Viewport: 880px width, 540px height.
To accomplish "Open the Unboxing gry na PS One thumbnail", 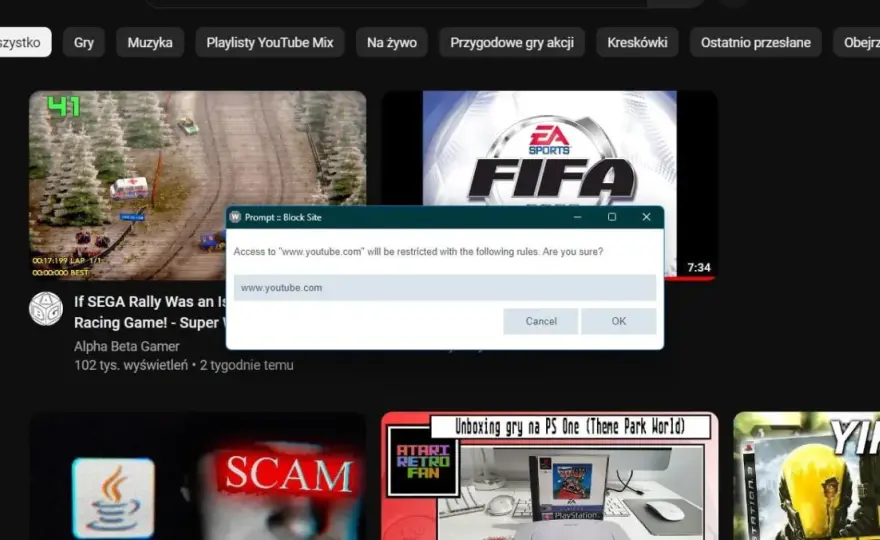I will (x=549, y=476).
